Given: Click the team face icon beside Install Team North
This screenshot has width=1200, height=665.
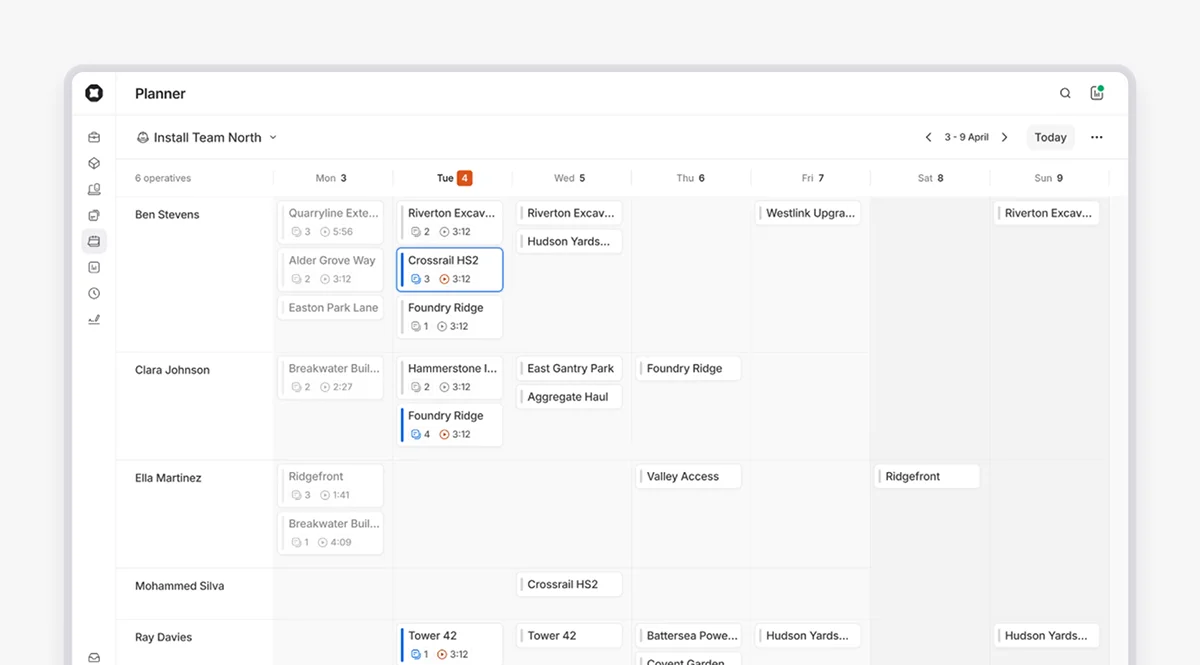Looking at the screenshot, I should (x=143, y=137).
